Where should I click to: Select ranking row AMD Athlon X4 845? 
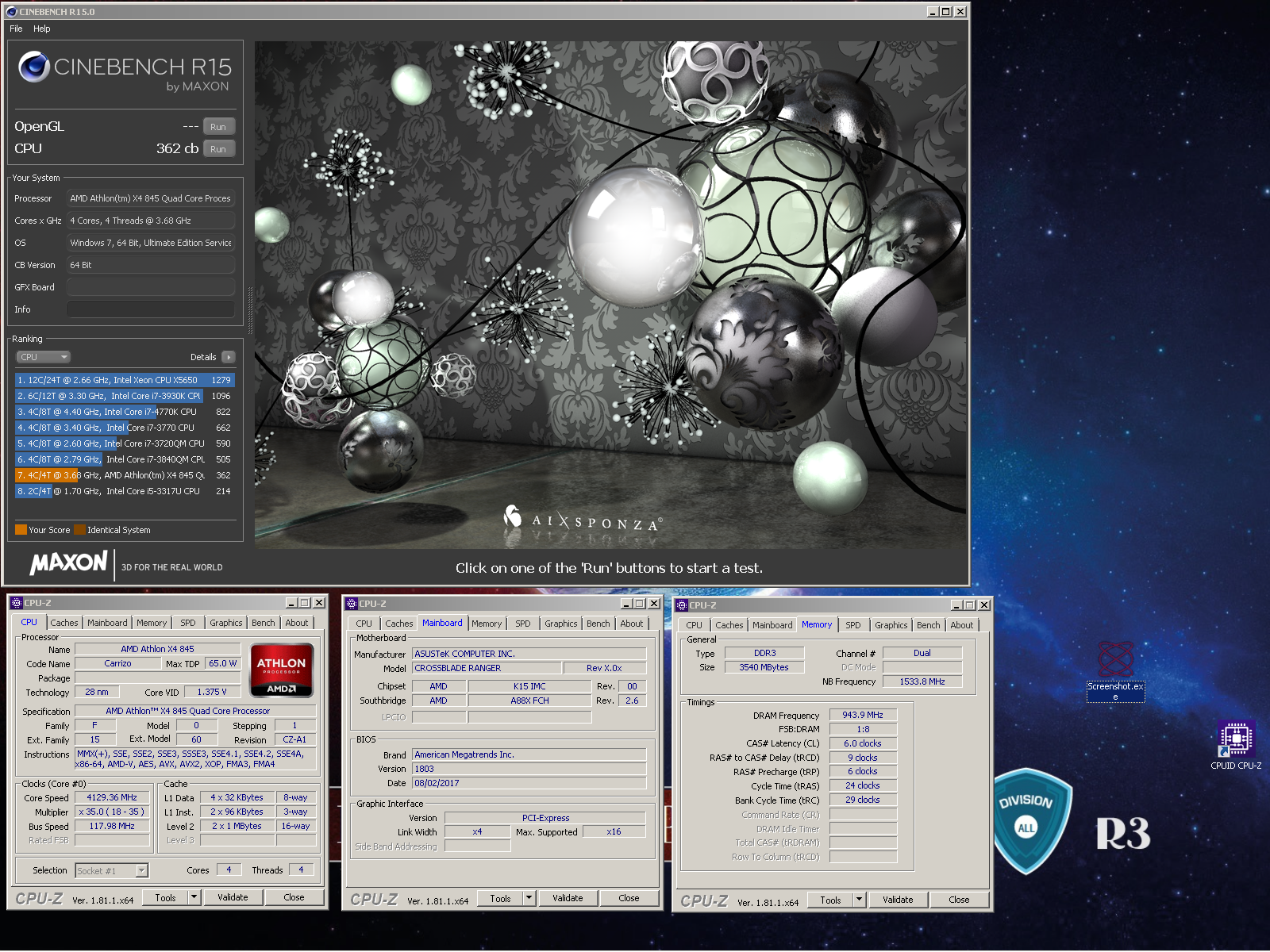click(x=125, y=475)
